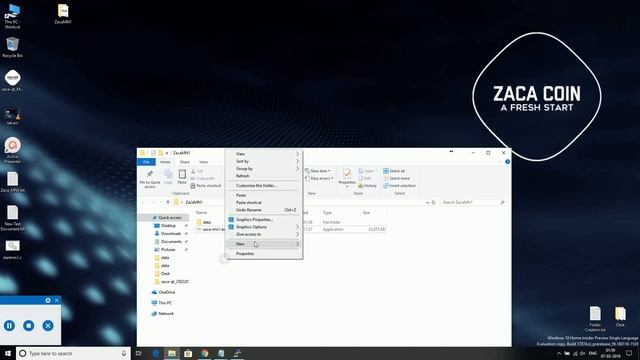This screenshot has width=640, height=360.
Task: Click the Desk folder desktop icon
Action: click(620, 317)
